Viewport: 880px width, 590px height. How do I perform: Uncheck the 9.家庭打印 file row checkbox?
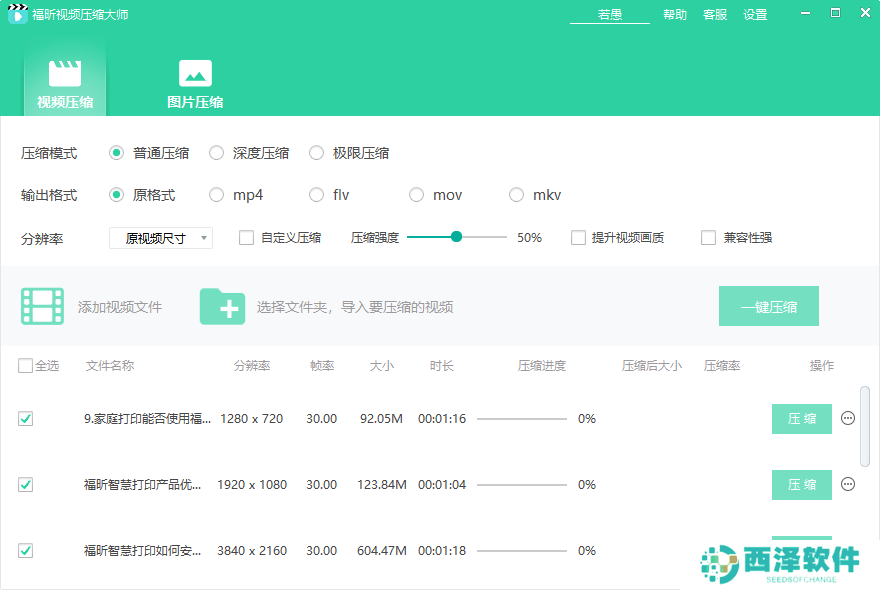25,418
